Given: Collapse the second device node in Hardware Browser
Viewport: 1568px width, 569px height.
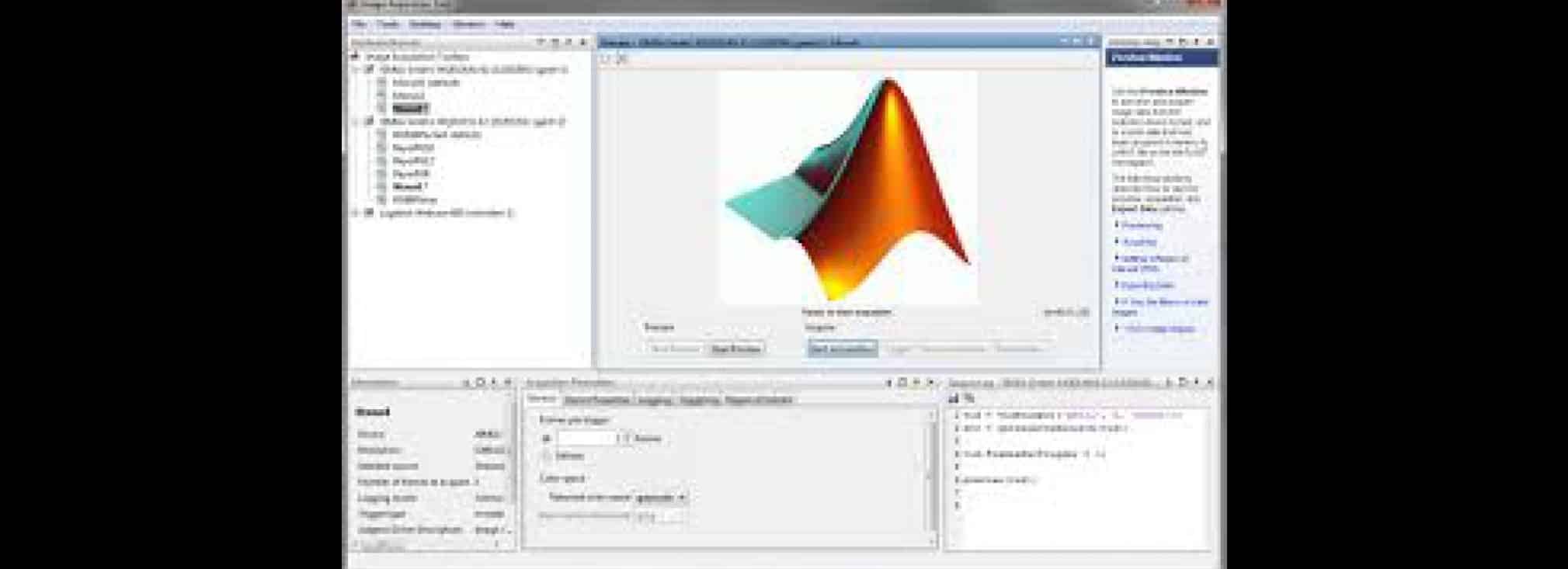Looking at the screenshot, I should pyautogui.click(x=356, y=122).
